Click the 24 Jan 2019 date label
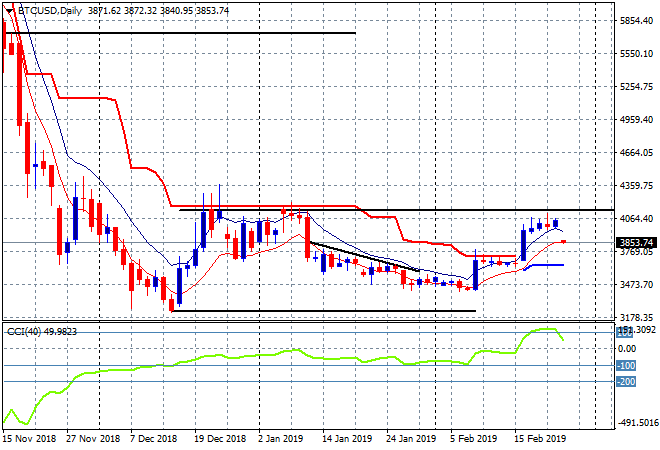 pyautogui.click(x=411, y=439)
